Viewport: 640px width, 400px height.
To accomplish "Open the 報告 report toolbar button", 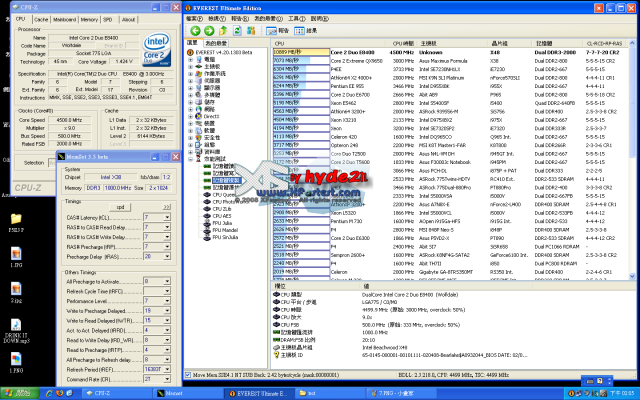I will [278, 31].
